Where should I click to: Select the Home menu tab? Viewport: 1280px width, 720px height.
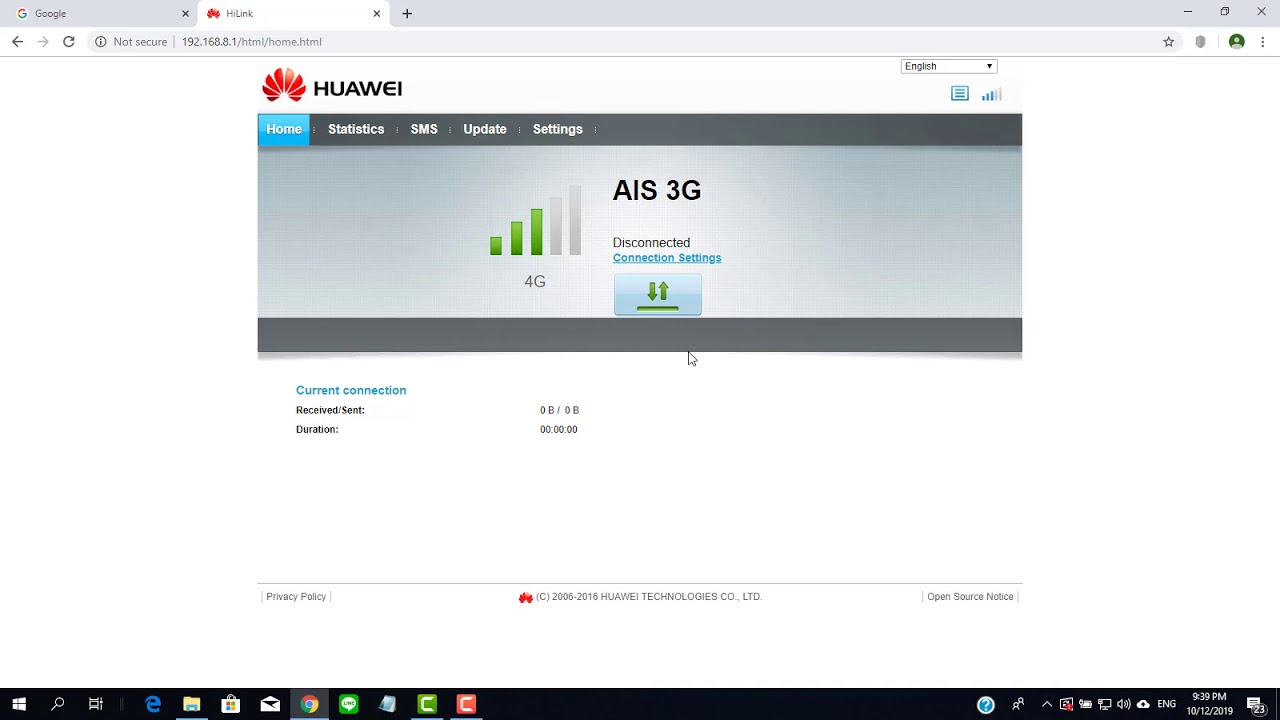coord(284,129)
